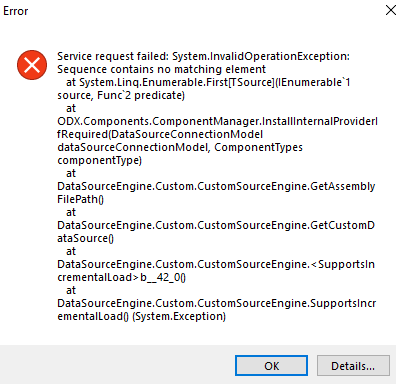
Task: Click the "ataSource()" text line
Action: coord(85,238)
